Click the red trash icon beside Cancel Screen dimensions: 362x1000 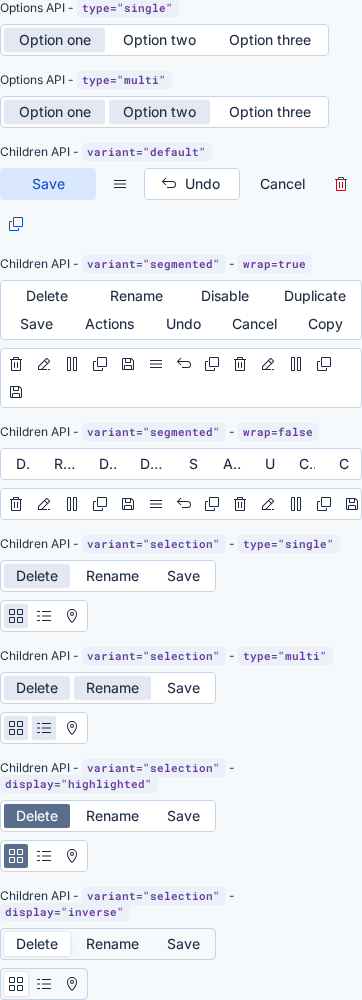click(341, 184)
